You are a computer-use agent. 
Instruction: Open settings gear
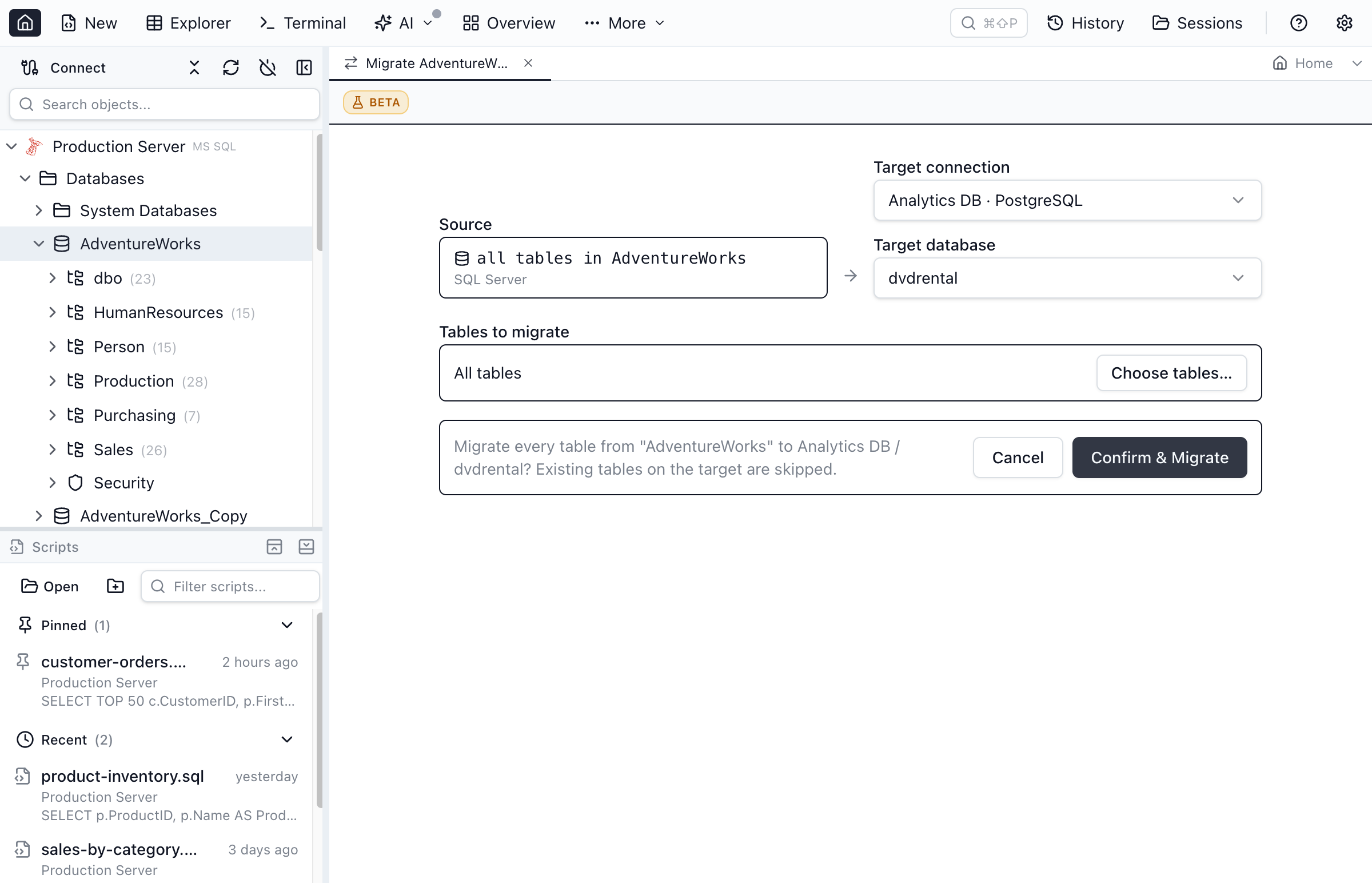pos(1344,23)
